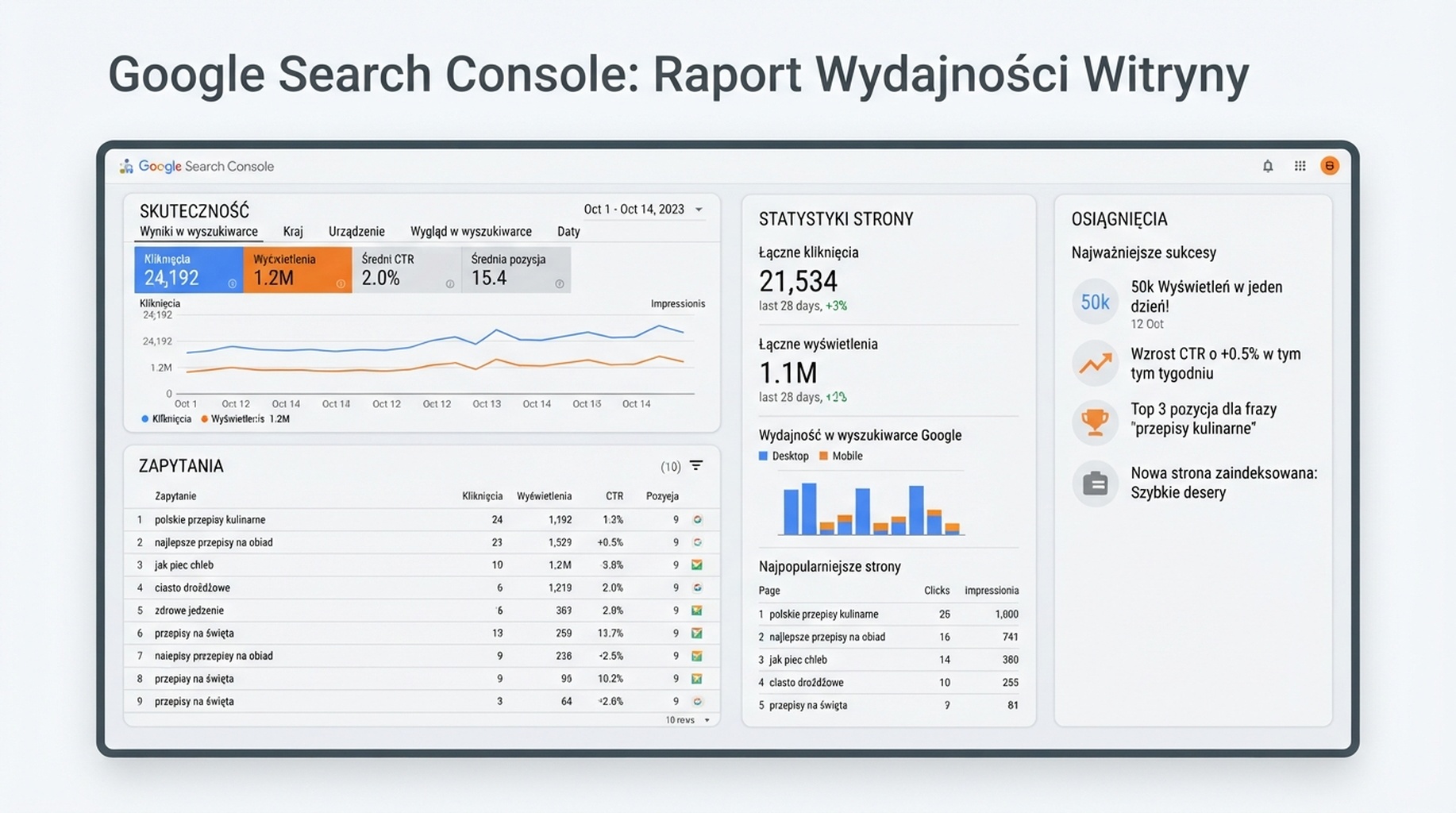Toggle the Średnia pozycja metric card

(516, 270)
